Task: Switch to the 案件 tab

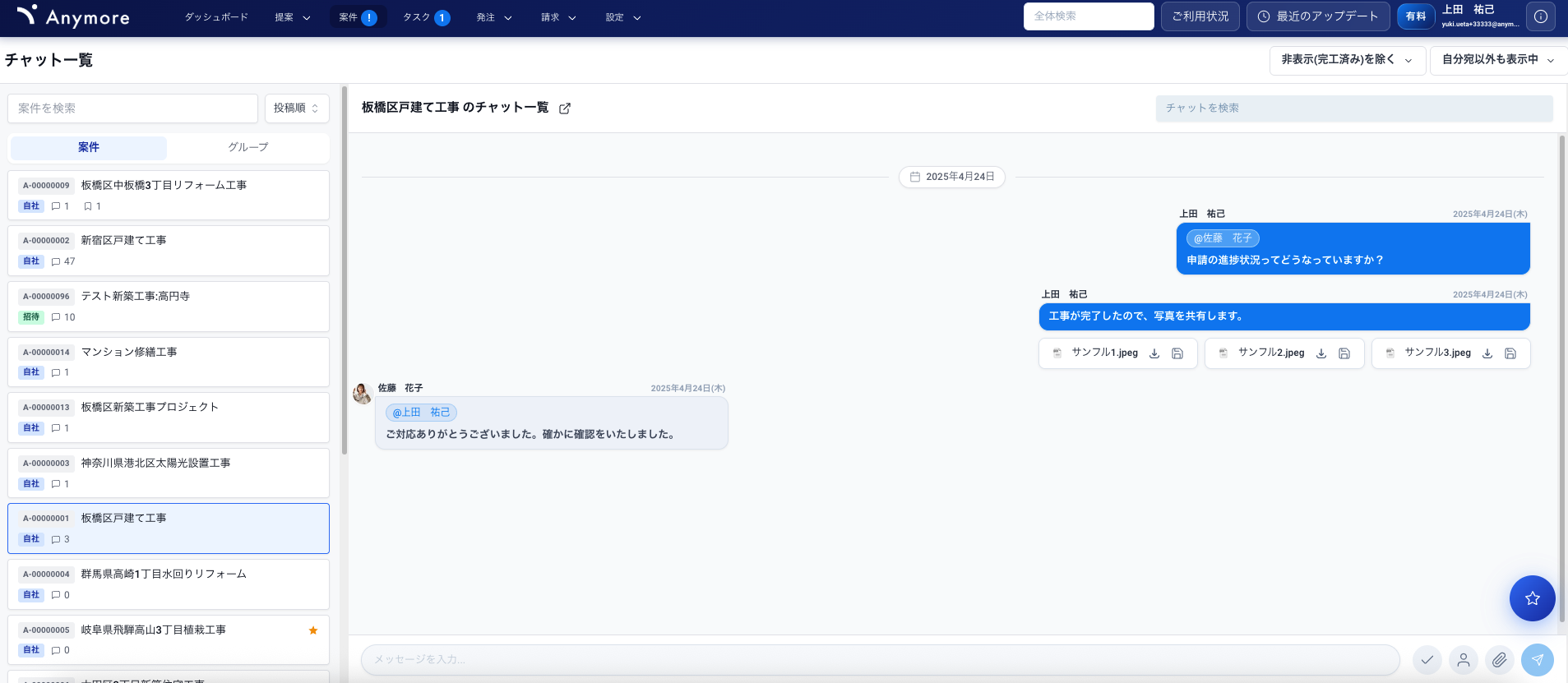Action: pyautogui.click(x=89, y=147)
